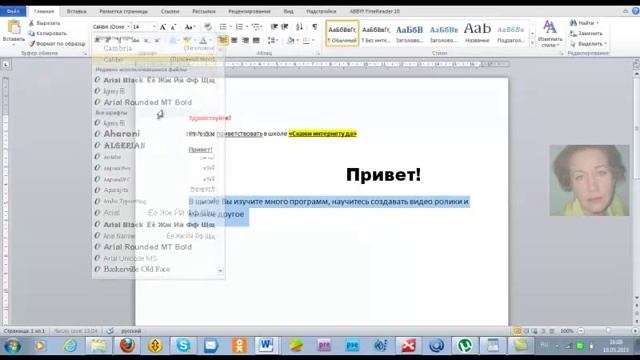This screenshot has width=640, height=360.
Task: Toggle align text right
Action: click(245, 40)
